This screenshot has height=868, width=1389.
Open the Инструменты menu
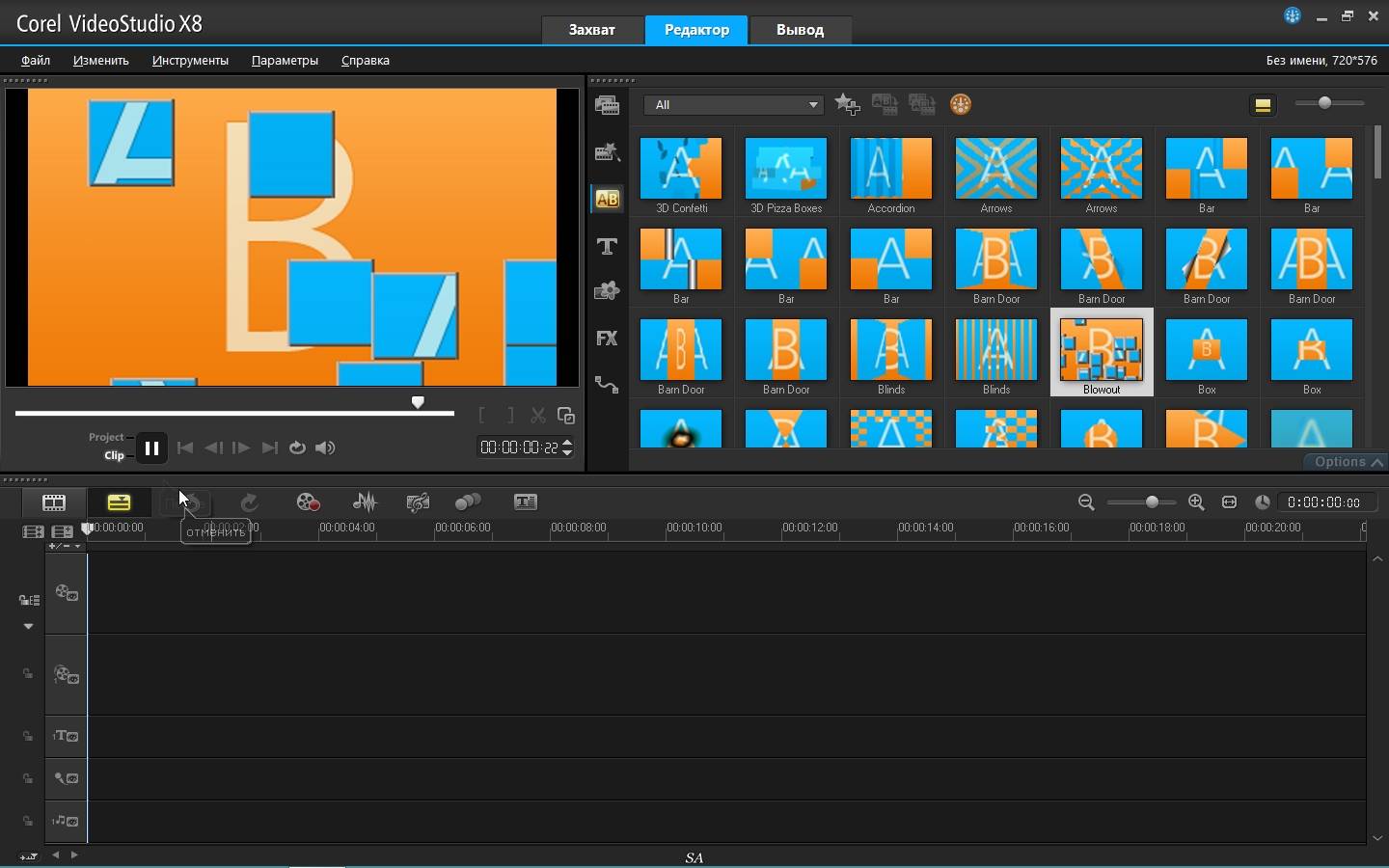coord(190,60)
